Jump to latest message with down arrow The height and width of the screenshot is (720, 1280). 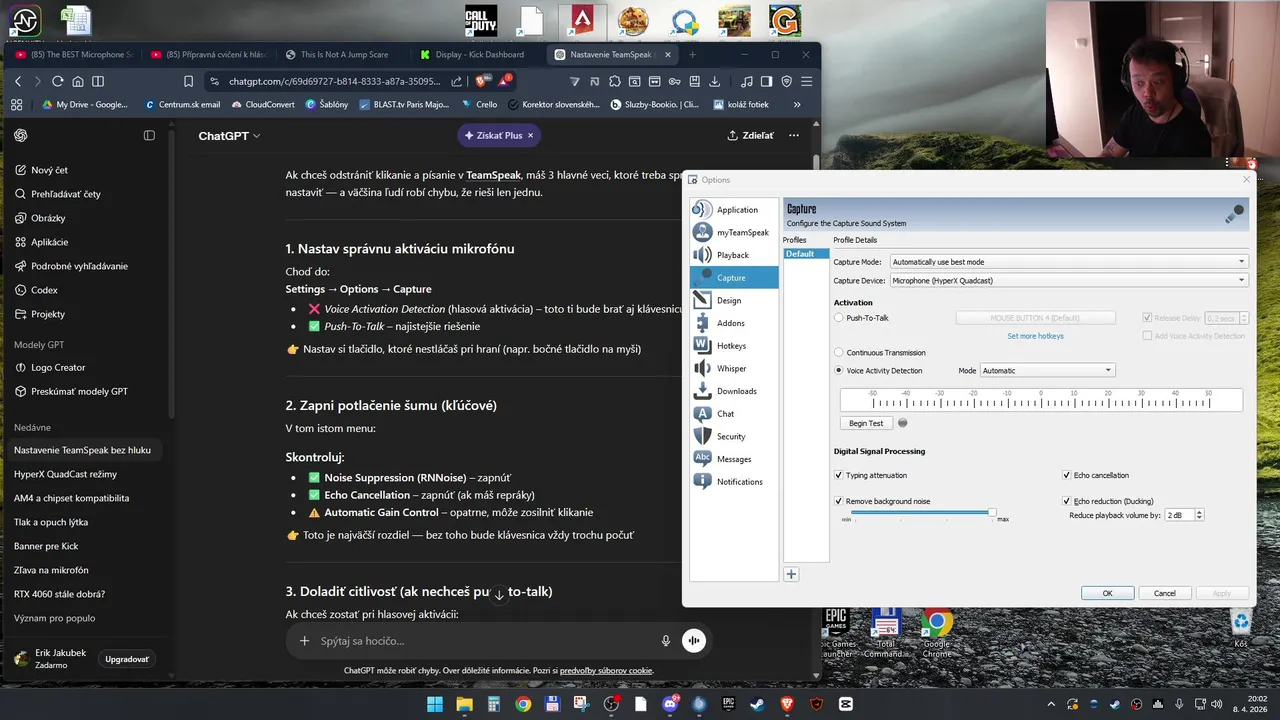coord(499,595)
